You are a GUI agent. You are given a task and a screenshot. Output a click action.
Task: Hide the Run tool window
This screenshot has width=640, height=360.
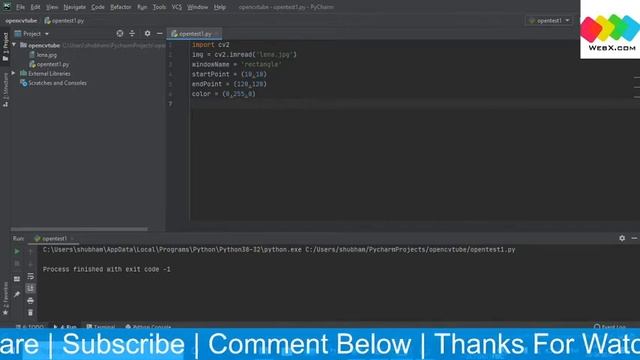tap(634, 238)
